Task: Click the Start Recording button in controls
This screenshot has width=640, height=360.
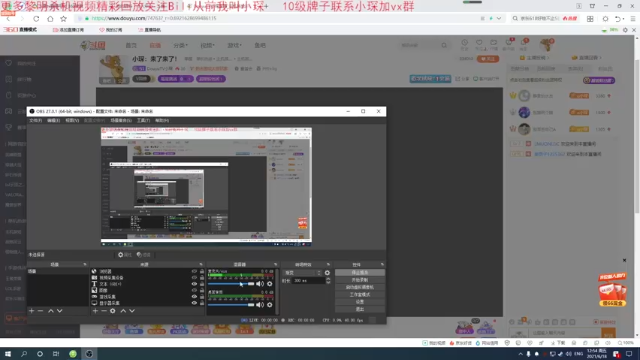Action: [360, 280]
